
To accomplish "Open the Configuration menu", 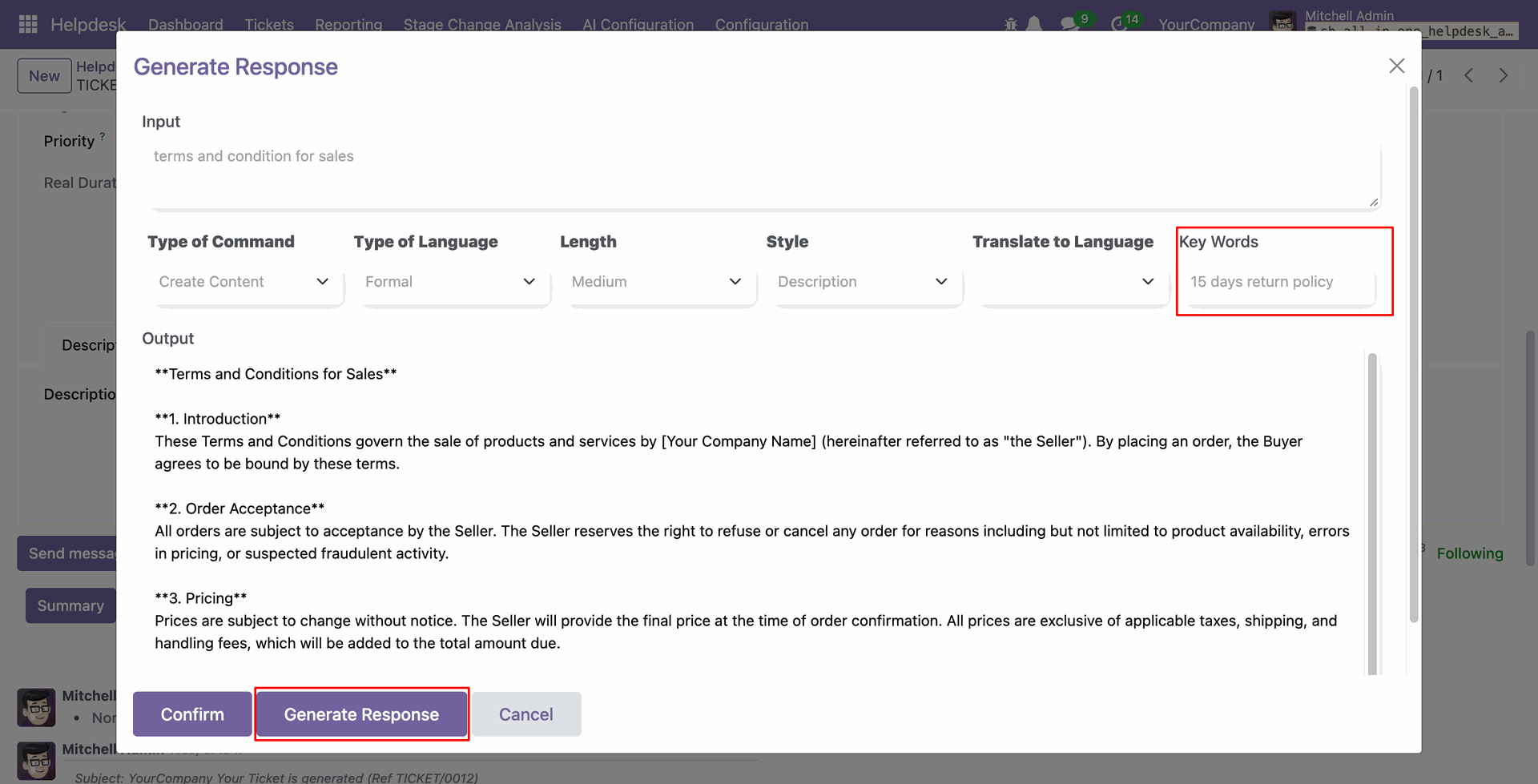I will click(762, 24).
